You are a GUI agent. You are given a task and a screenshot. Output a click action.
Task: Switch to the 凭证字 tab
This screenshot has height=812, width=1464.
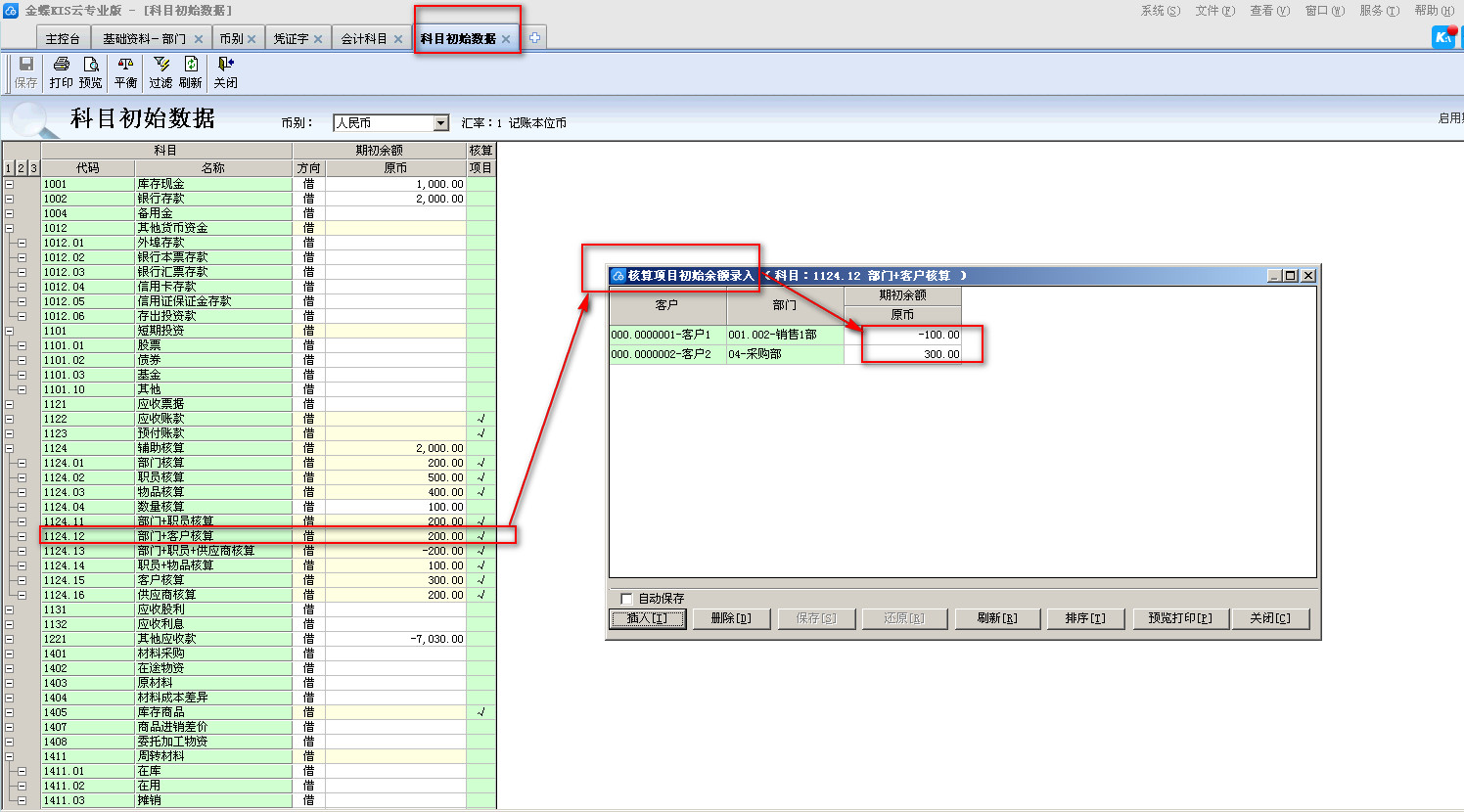(x=291, y=39)
